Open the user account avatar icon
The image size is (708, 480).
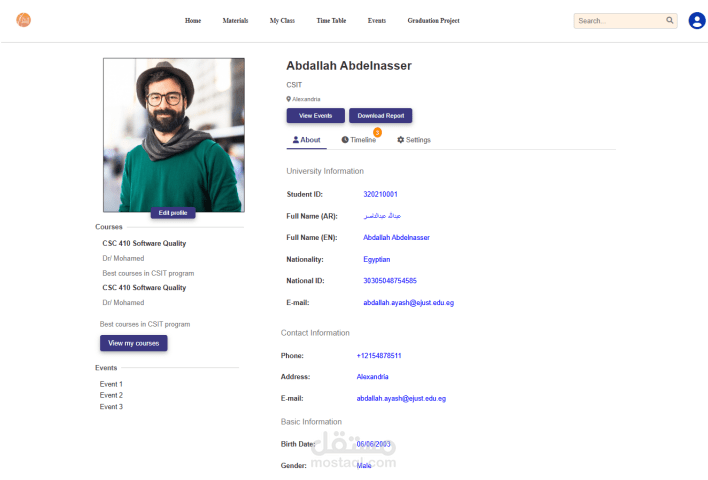click(x=697, y=20)
